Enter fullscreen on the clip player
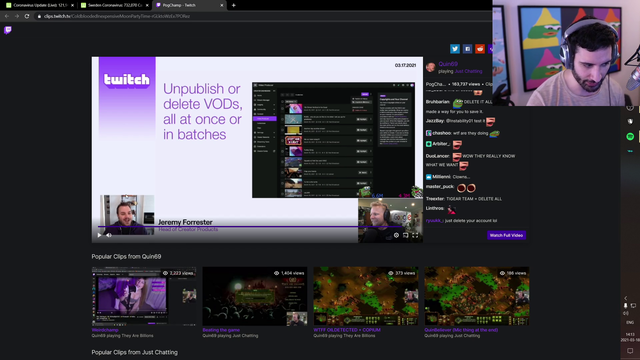This screenshot has height=360, width=640. point(415,235)
